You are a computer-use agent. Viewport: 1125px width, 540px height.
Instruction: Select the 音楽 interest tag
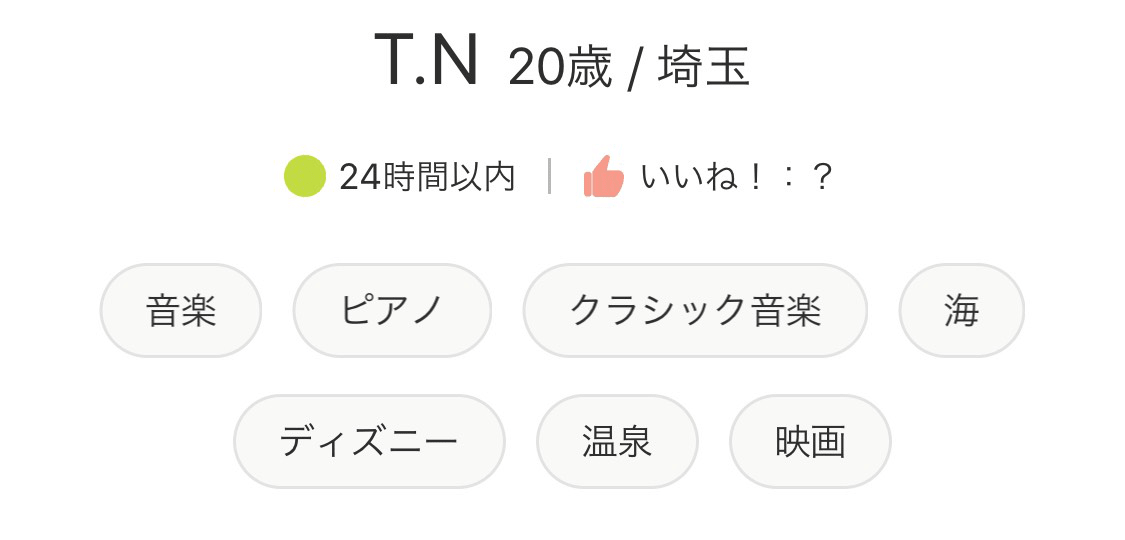click(x=181, y=310)
